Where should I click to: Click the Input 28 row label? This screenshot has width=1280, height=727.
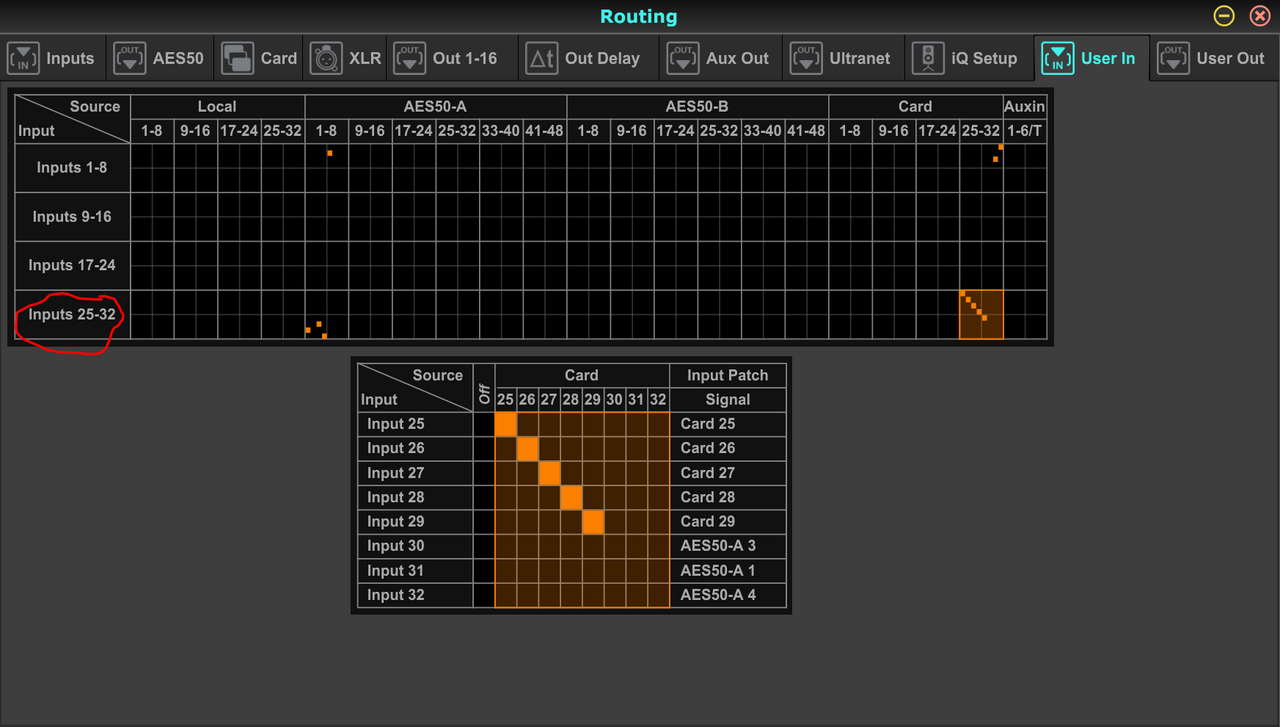[x=415, y=497]
